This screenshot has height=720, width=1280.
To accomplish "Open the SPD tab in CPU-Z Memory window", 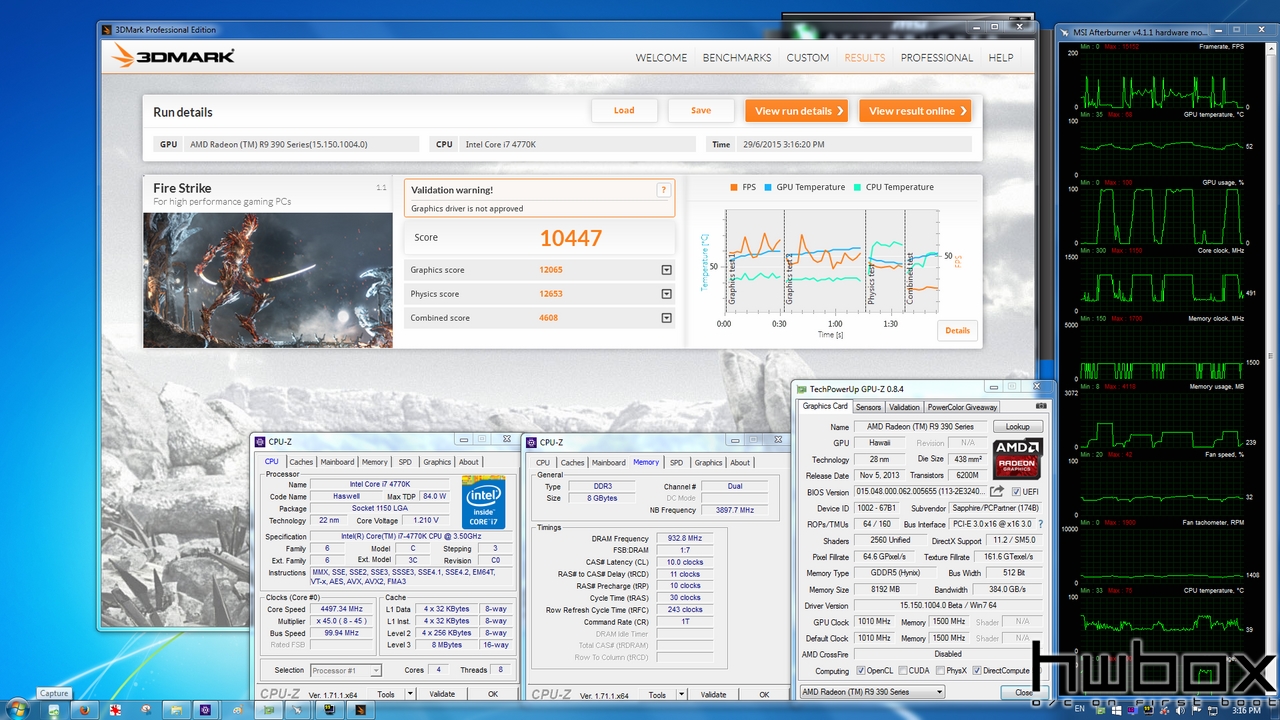I will [x=676, y=462].
